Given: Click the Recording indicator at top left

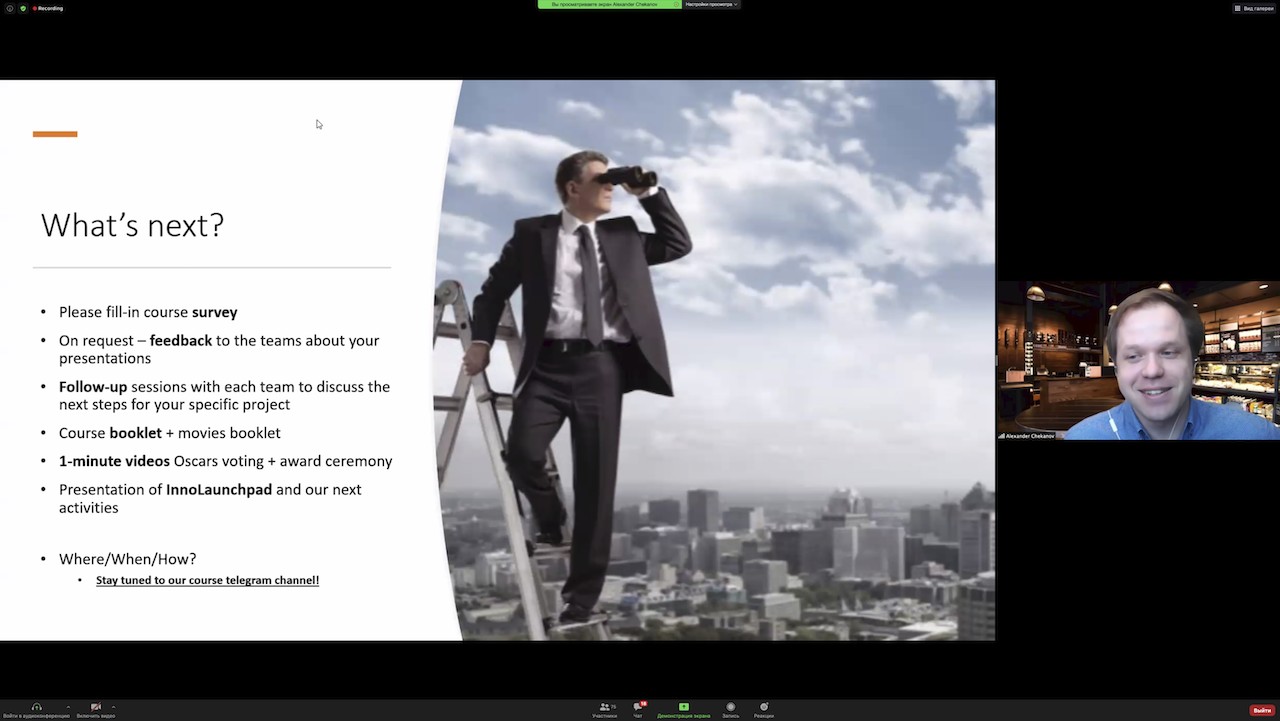Looking at the screenshot, I should coord(46,8).
